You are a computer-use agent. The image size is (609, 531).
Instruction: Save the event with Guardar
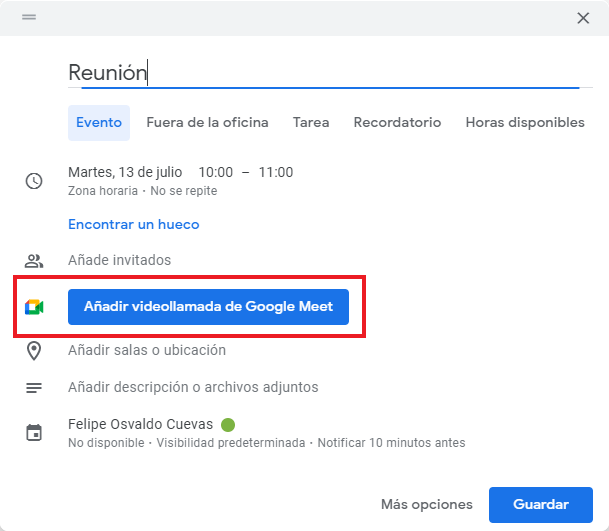click(x=540, y=505)
